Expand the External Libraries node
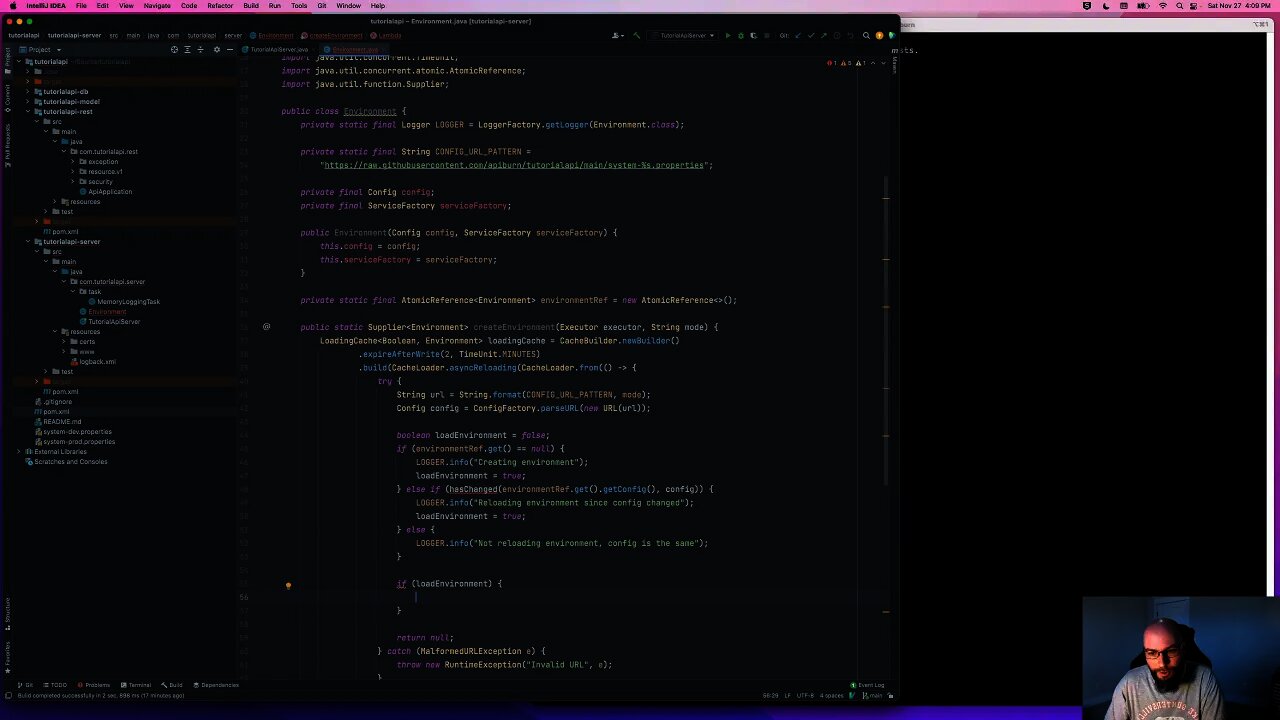Screen dimensions: 1280x720 [18, 452]
